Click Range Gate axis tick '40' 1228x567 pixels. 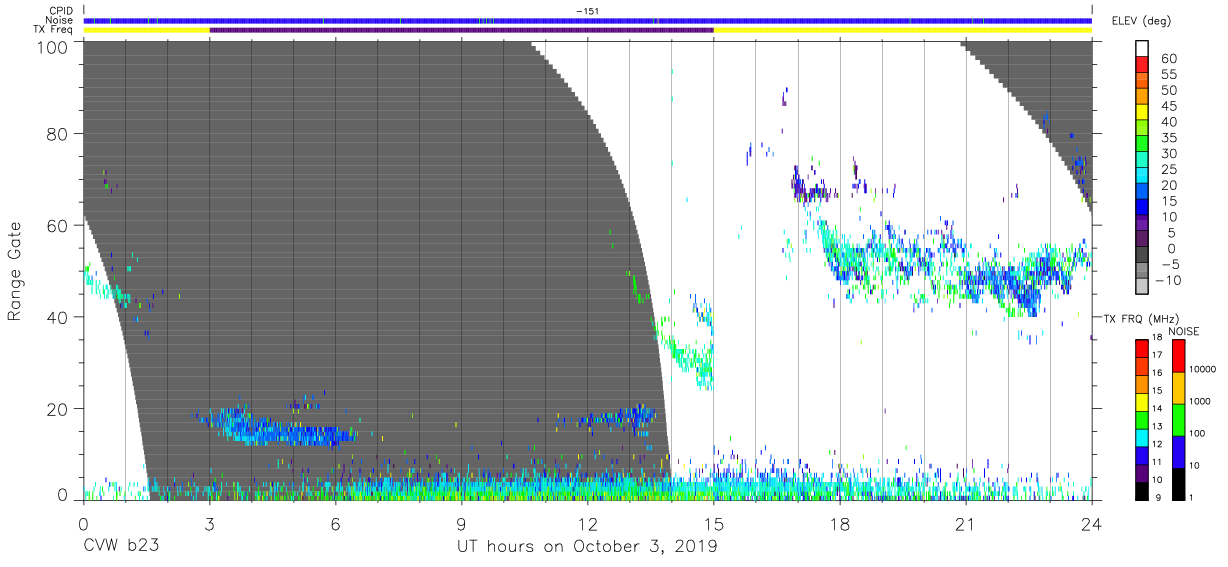pyautogui.click(x=58, y=317)
